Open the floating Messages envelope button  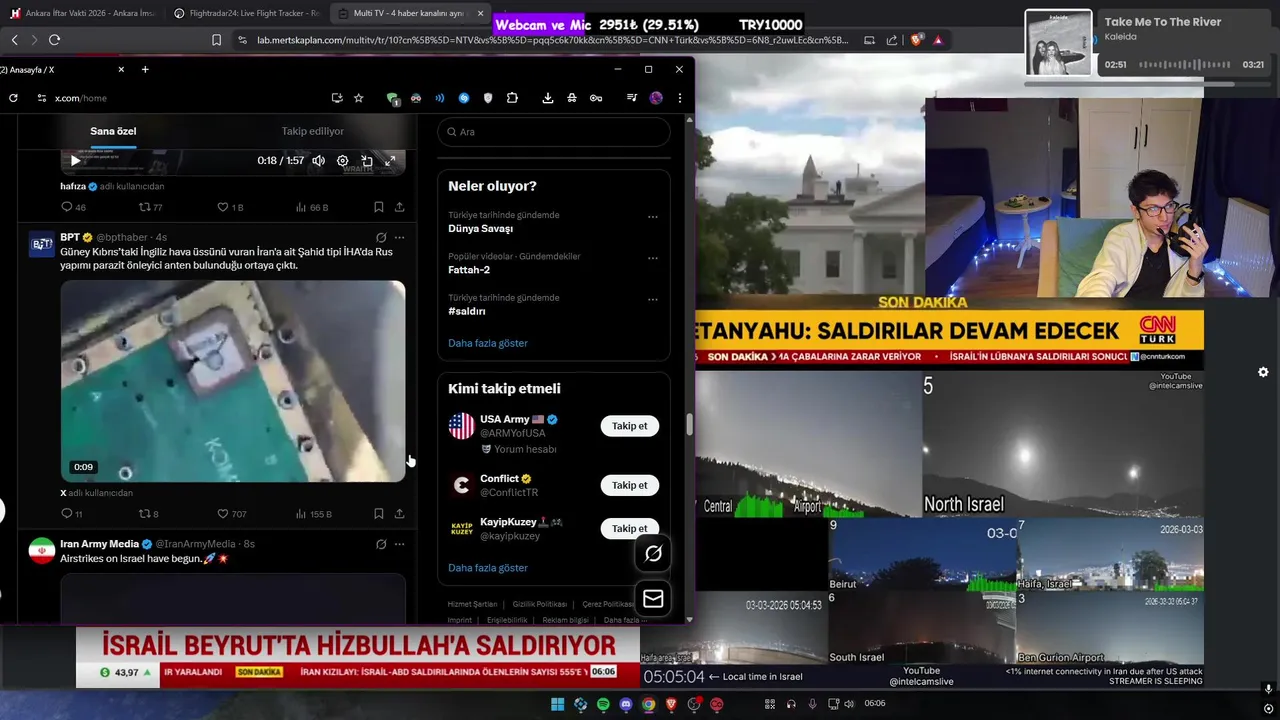[x=653, y=598]
